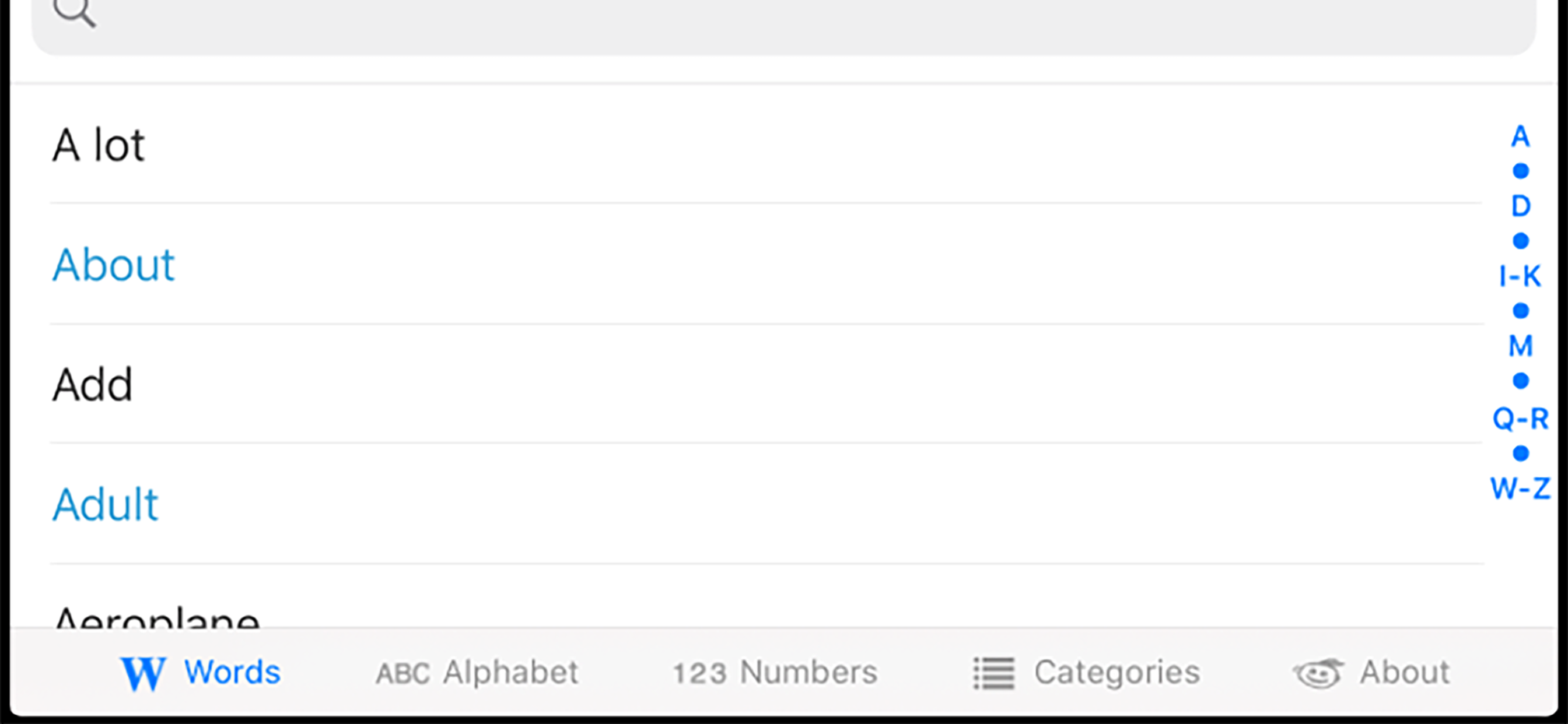Open the word entry About

point(114,263)
